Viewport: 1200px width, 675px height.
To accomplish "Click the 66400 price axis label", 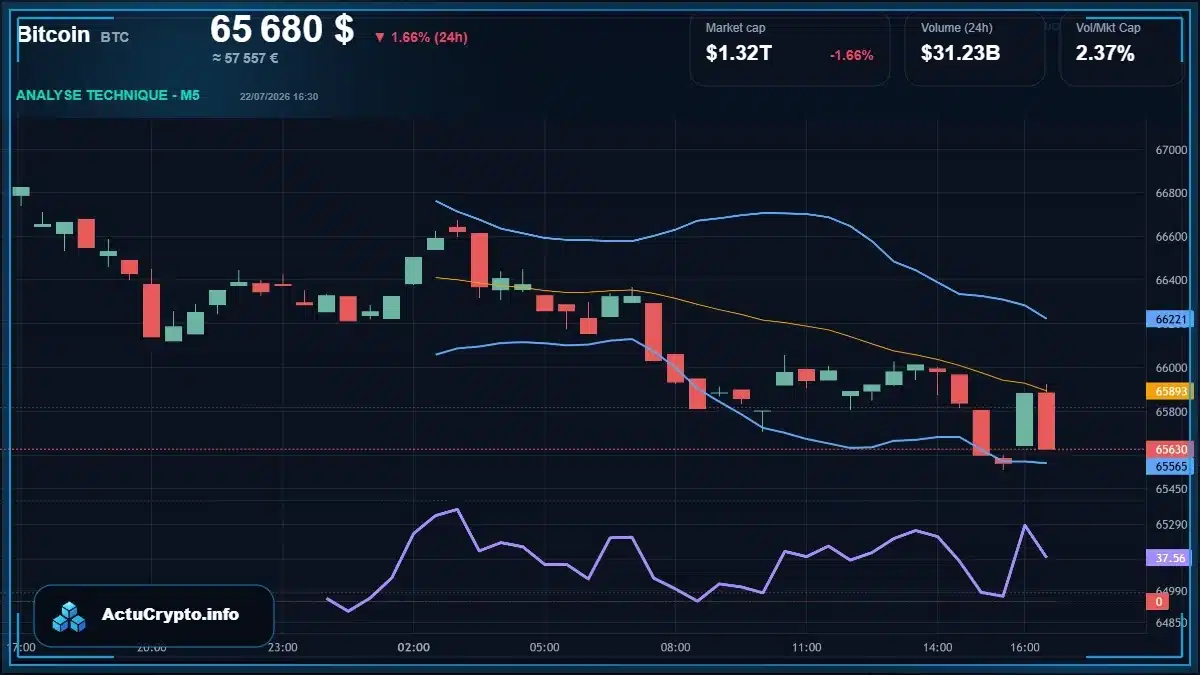I will (x=1170, y=280).
